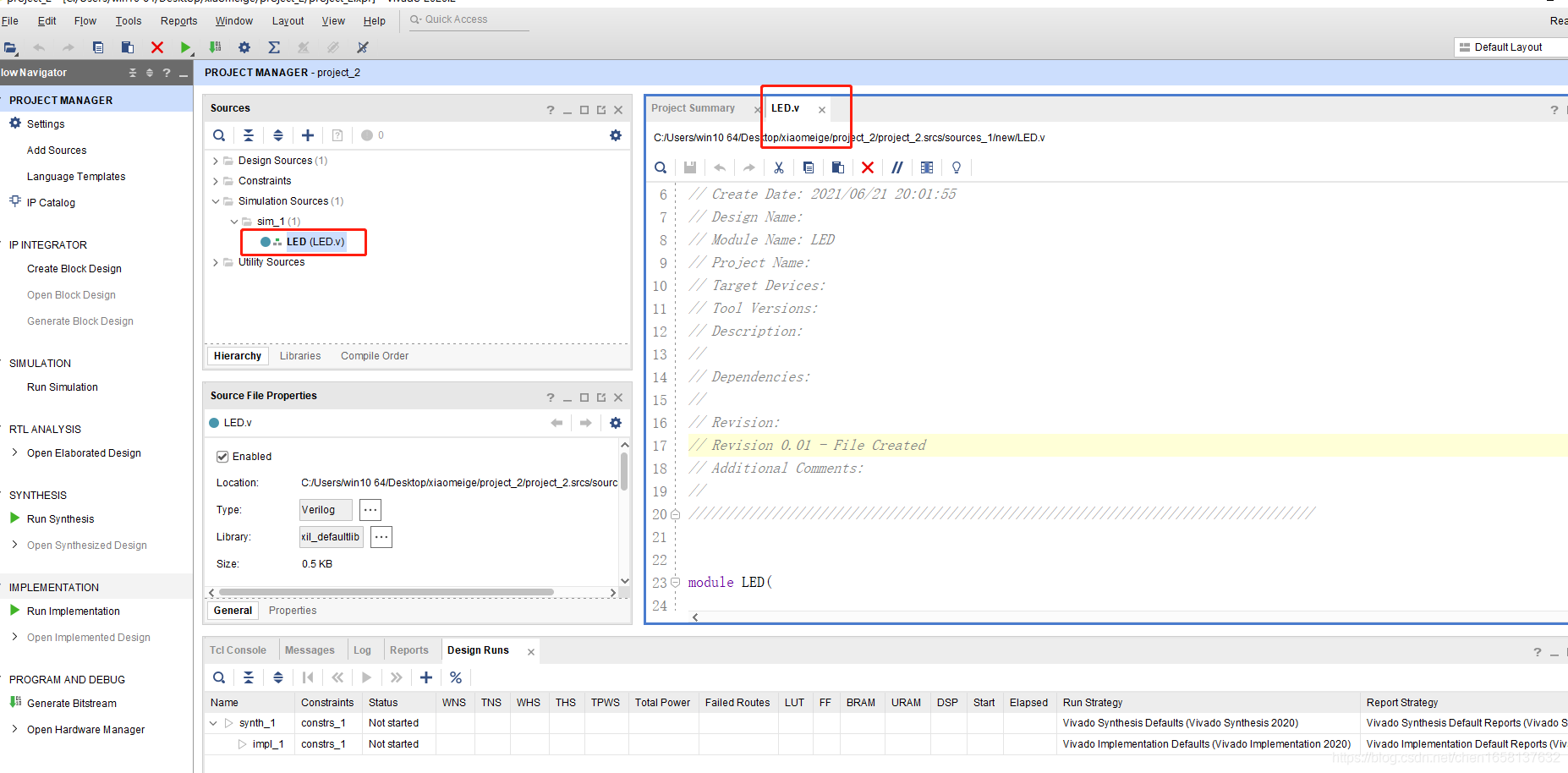Viewport: 1568px width, 773px height.
Task: Open Source File Properties settings gear
Action: 616,423
